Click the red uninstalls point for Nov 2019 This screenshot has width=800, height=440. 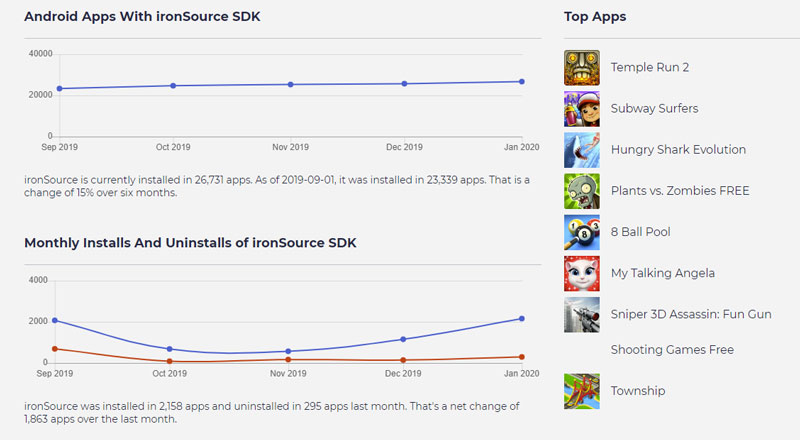tap(288, 359)
